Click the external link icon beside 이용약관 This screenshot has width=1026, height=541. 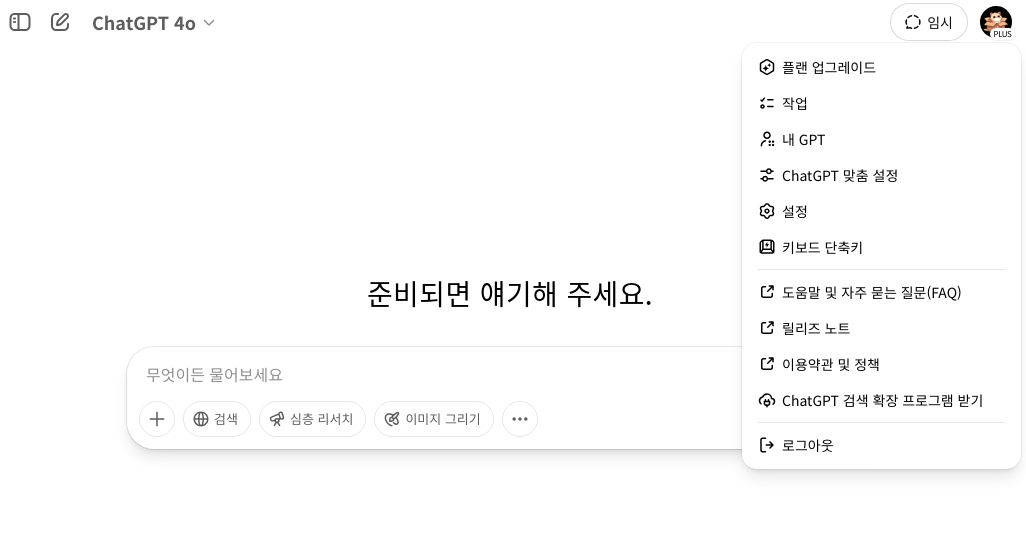pos(766,364)
